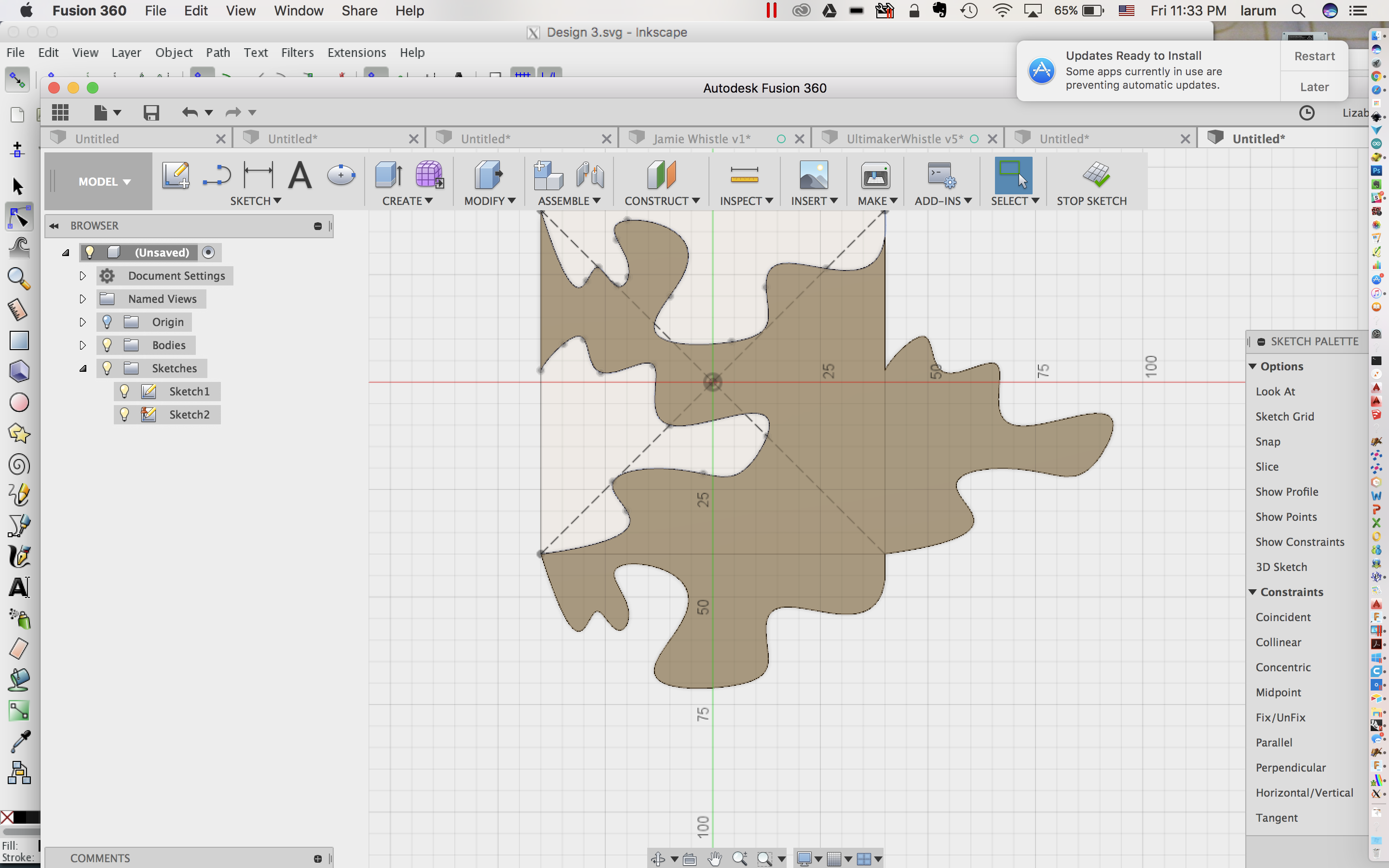Open the job status clock icon
The image size is (1389, 868).
(1307, 113)
